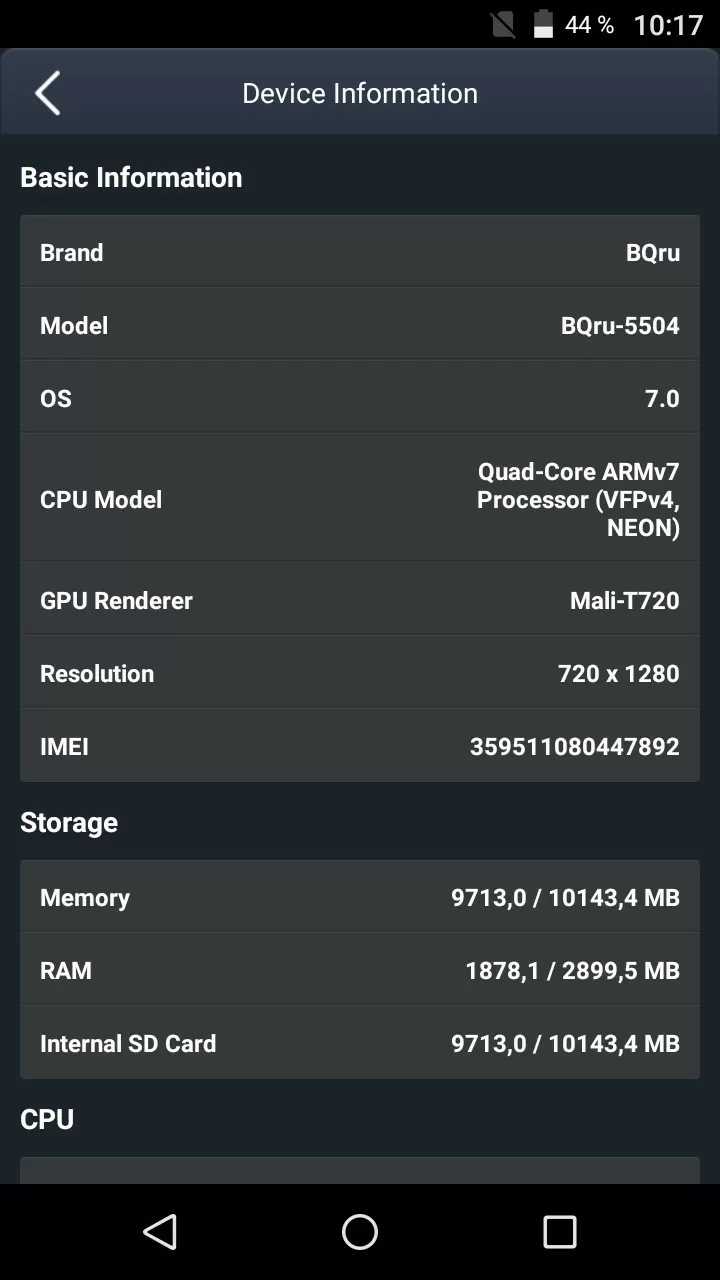Tap the CPU Model row

click(x=360, y=499)
